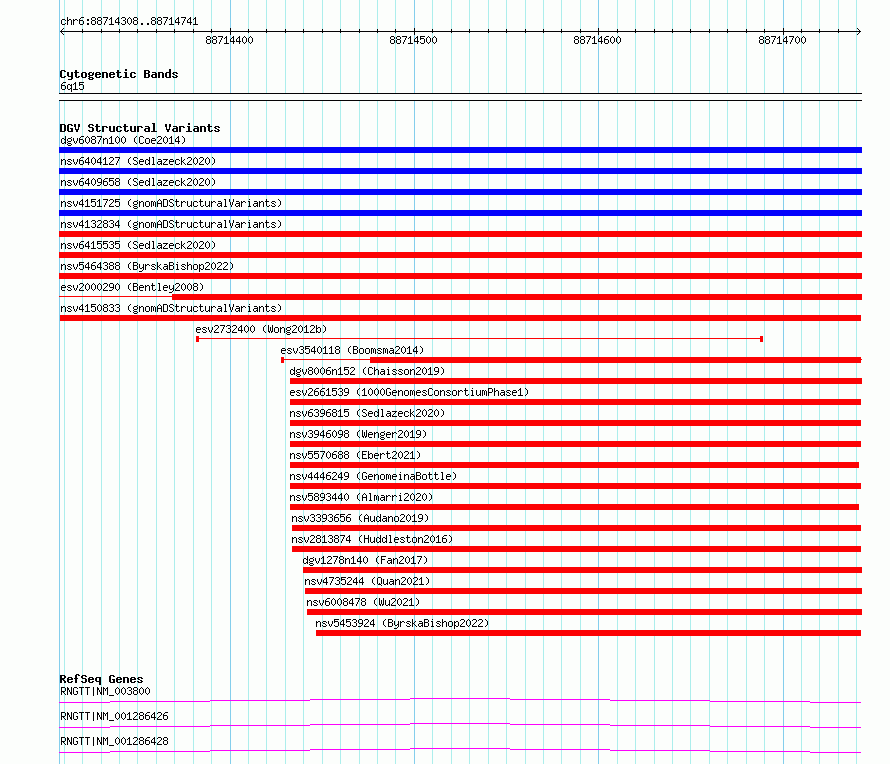Click the red bar under esv2661539

point(576,402)
